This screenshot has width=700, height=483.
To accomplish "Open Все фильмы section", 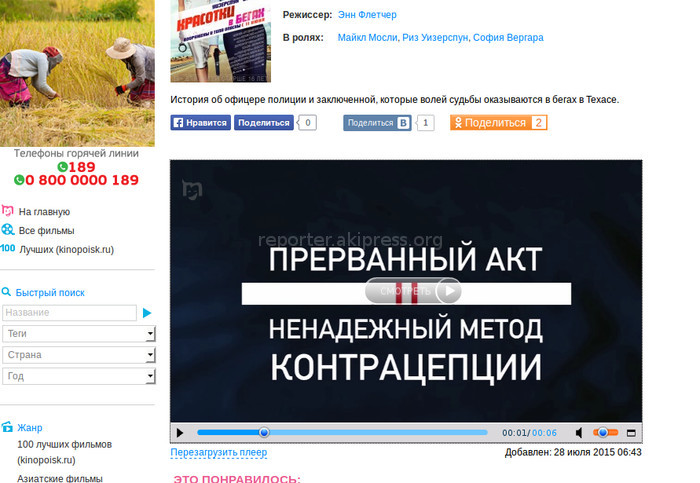I will pyautogui.click(x=46, y=231).
